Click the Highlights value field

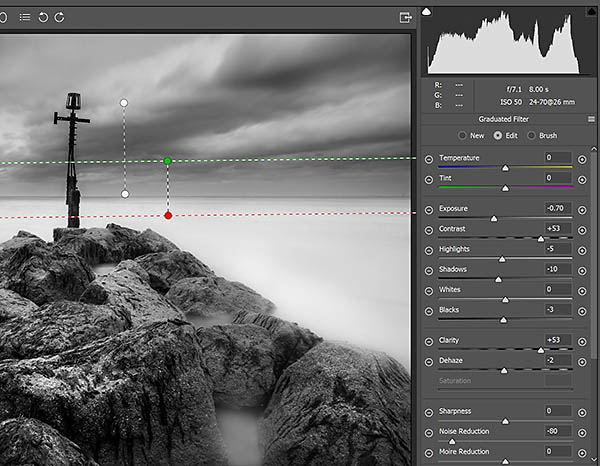tap(557, 249)
